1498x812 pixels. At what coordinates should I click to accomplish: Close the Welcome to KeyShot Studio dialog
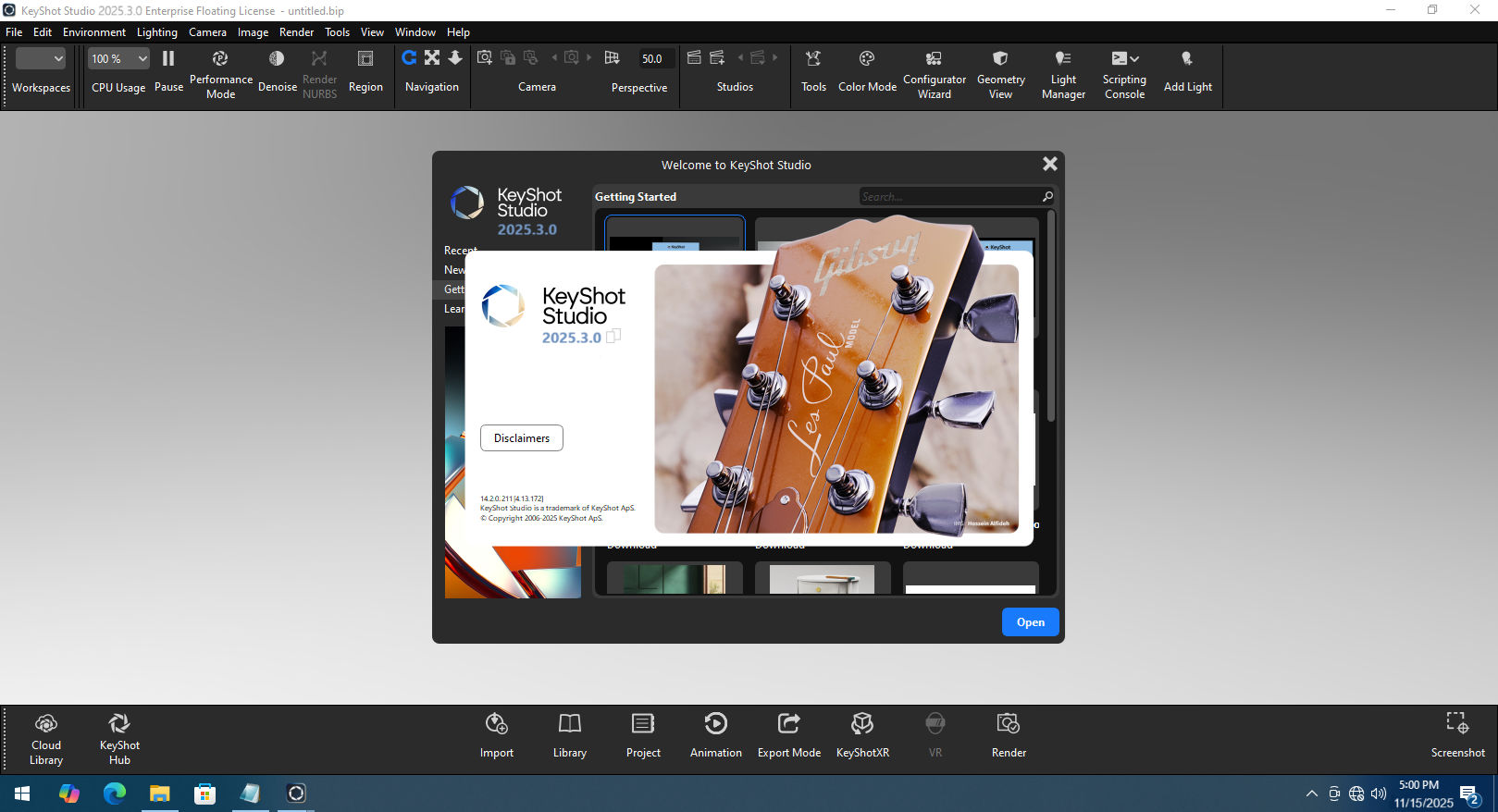pyautogui.click(x=1049, y=164)
